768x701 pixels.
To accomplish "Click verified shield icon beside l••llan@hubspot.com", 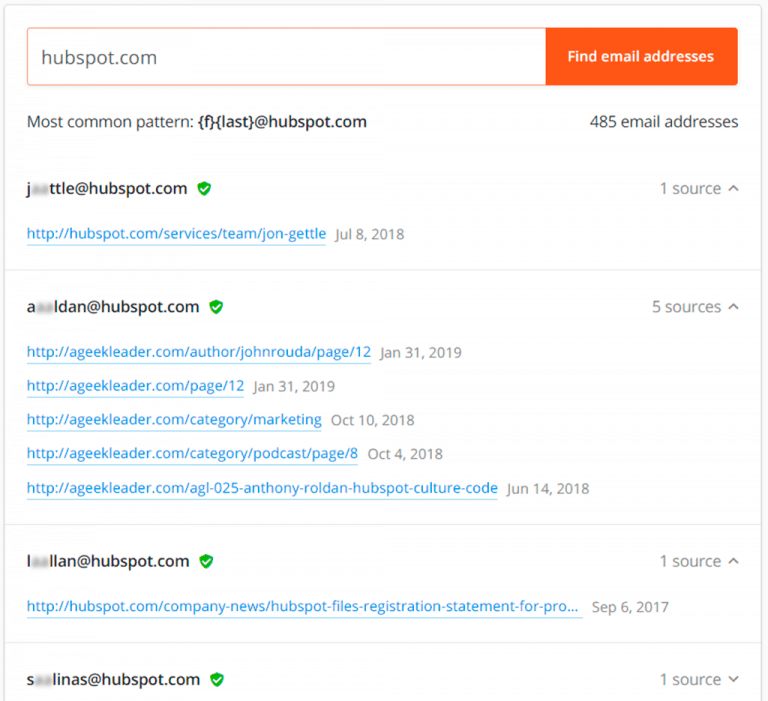I will [x=206, y=561].
